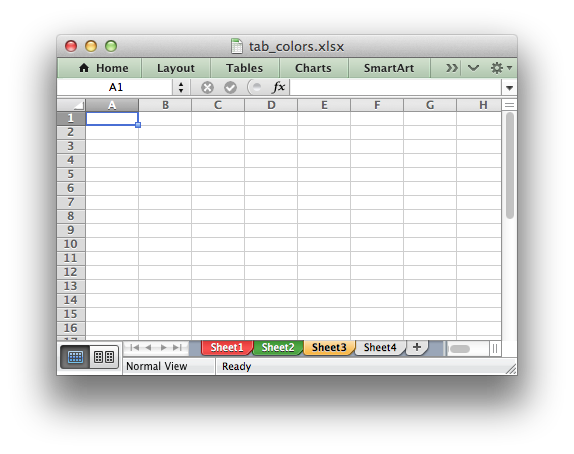Viewport: 574px width, 454px height.
Task: Click the formula bar cancel icon
Action: pos(207,88)
